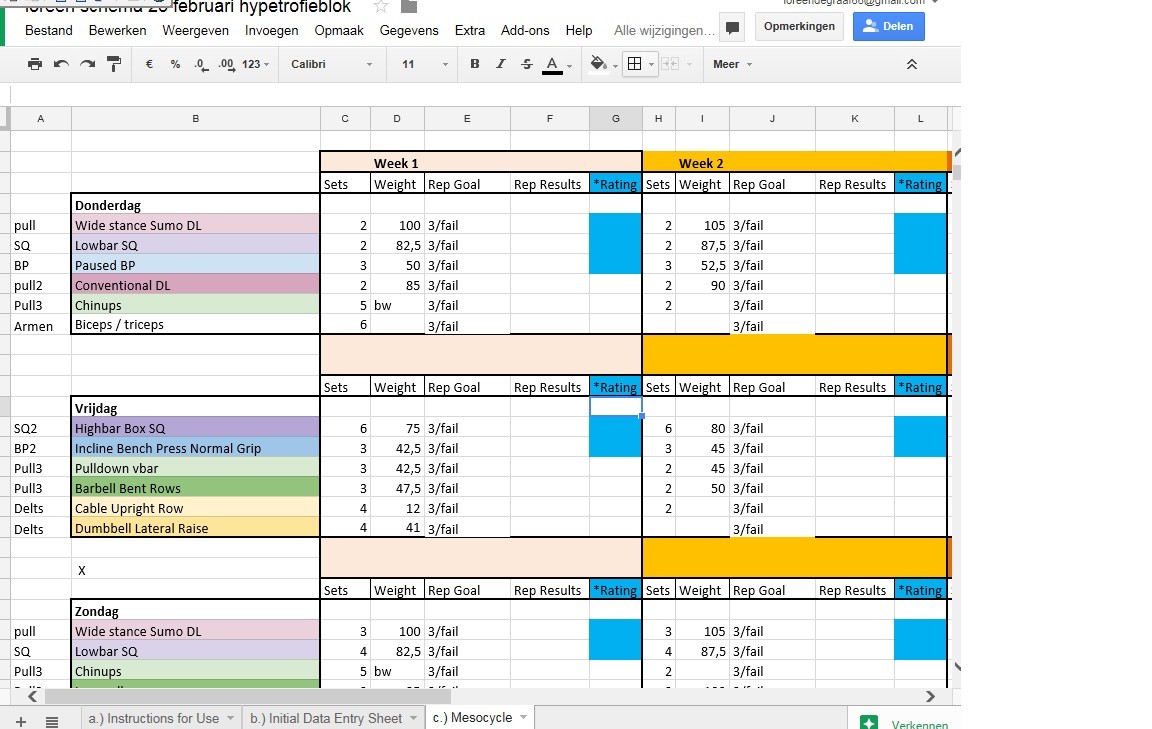Open the Invoegen menu
The width and height of the screenshot is (1152, 729).
point(271,30)
